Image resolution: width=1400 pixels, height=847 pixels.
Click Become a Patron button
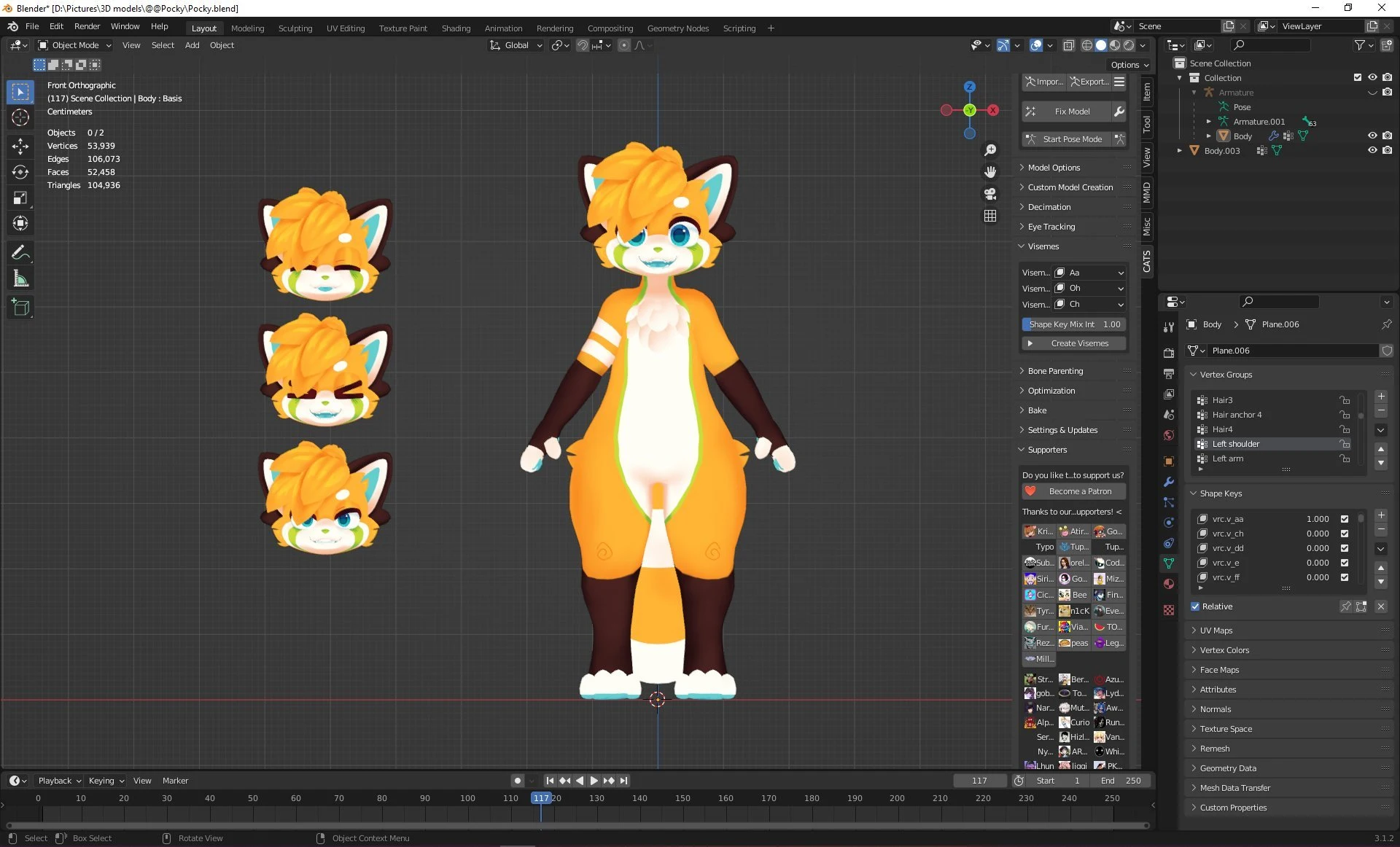[1074, 491]
